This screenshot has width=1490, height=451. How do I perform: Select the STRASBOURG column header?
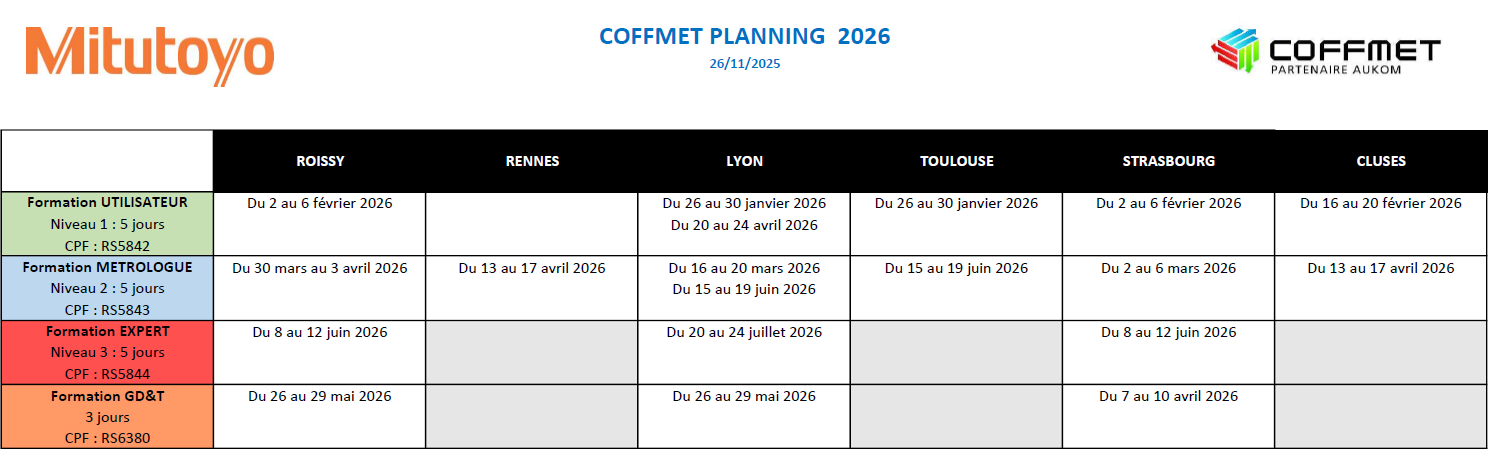1168,161
